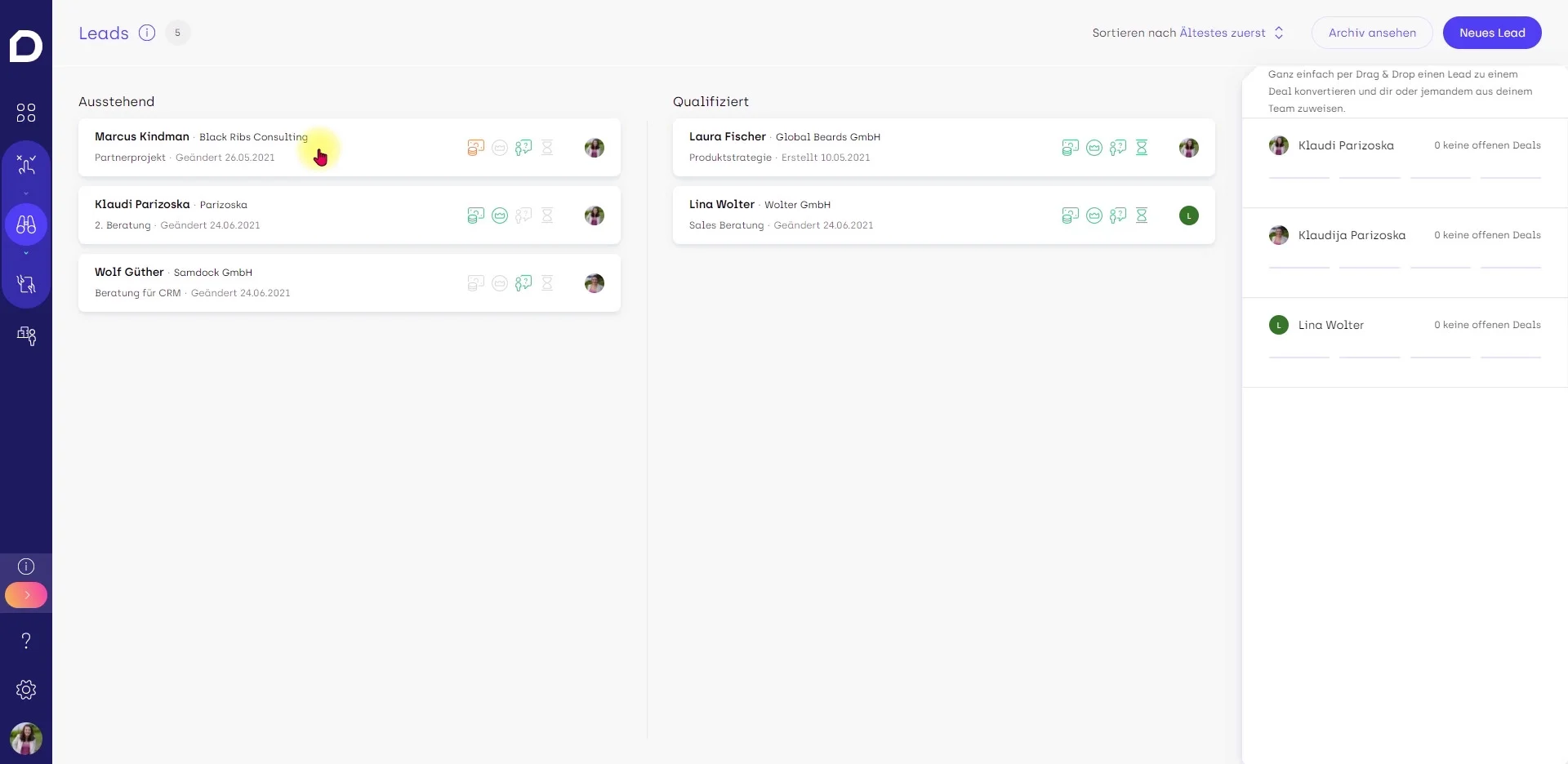Click owner avatar on Laura Fischer card
The width and height of the screenshot is (1568, 764).
pos(1189,148)
